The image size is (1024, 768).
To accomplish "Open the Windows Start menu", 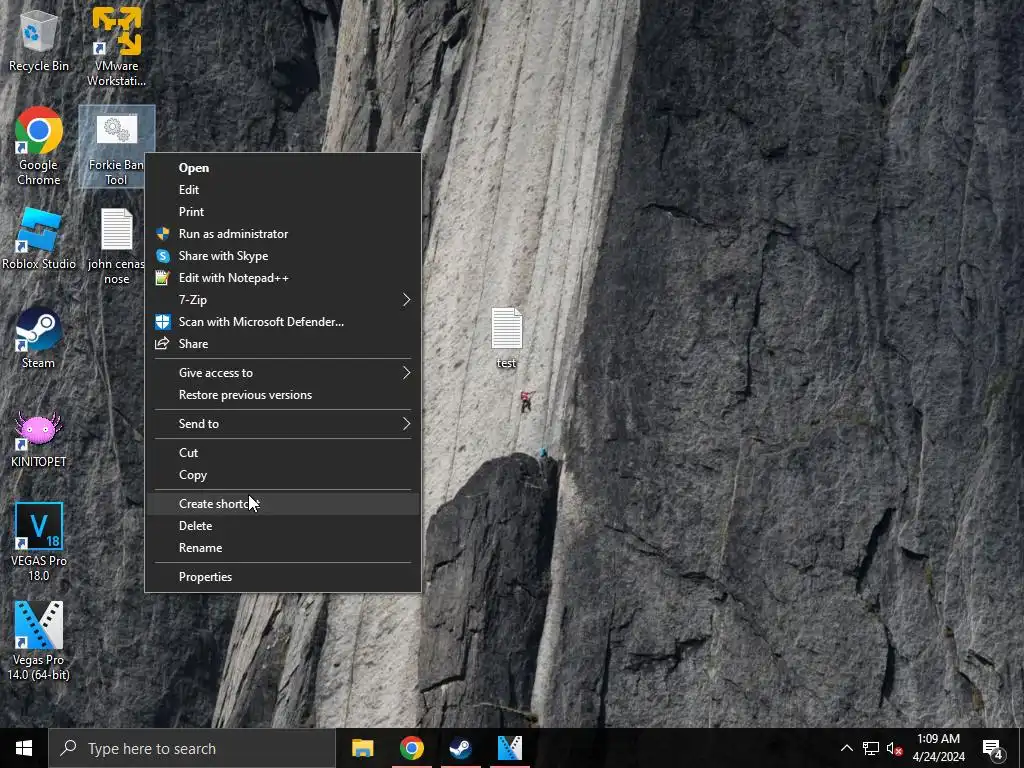I will point(24,748).
